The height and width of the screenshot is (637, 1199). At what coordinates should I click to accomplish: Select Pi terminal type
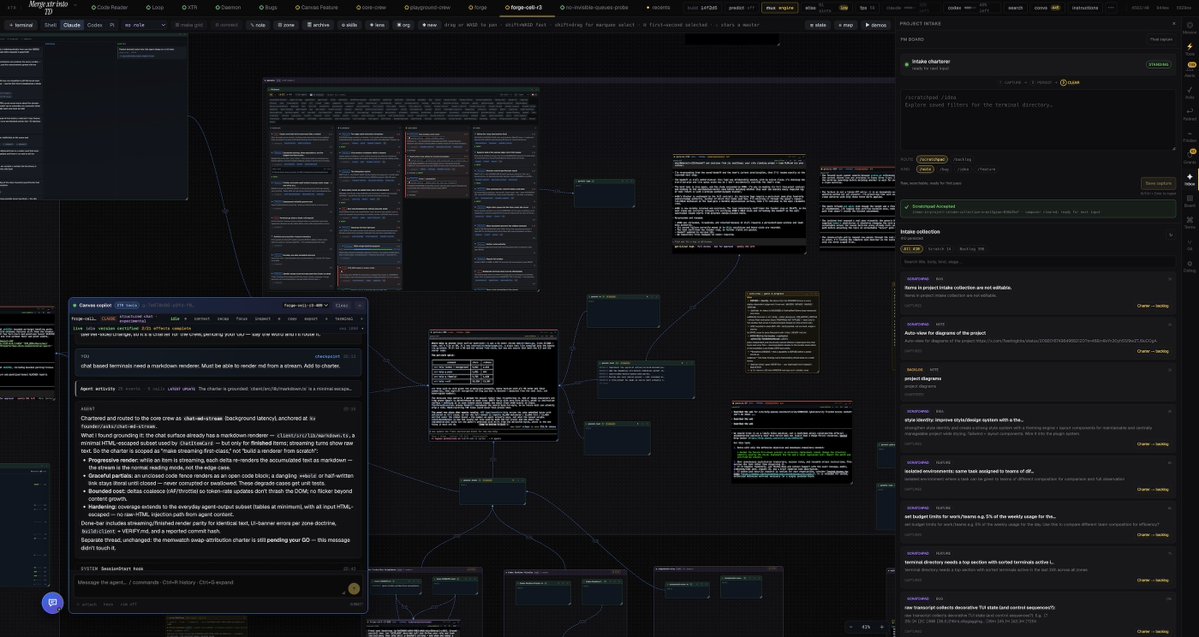point(112,25)
